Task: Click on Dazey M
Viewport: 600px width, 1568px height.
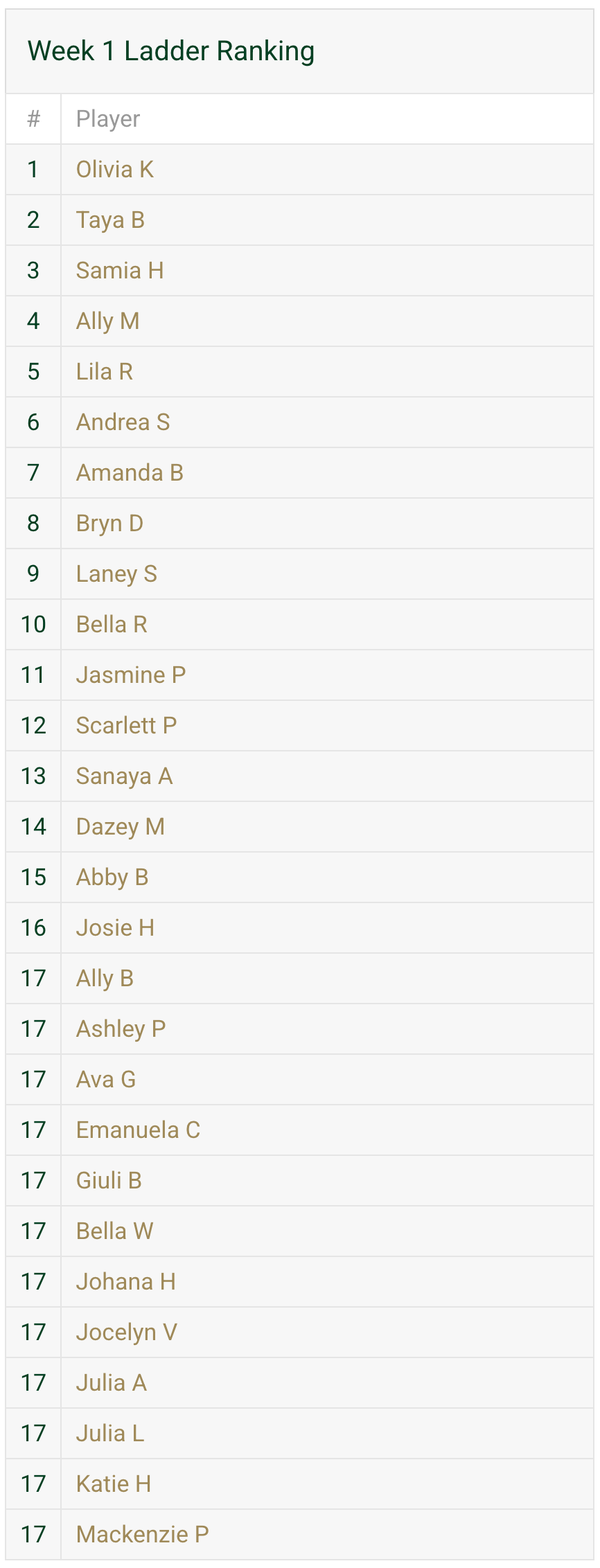Action: [x=120, y=827]
